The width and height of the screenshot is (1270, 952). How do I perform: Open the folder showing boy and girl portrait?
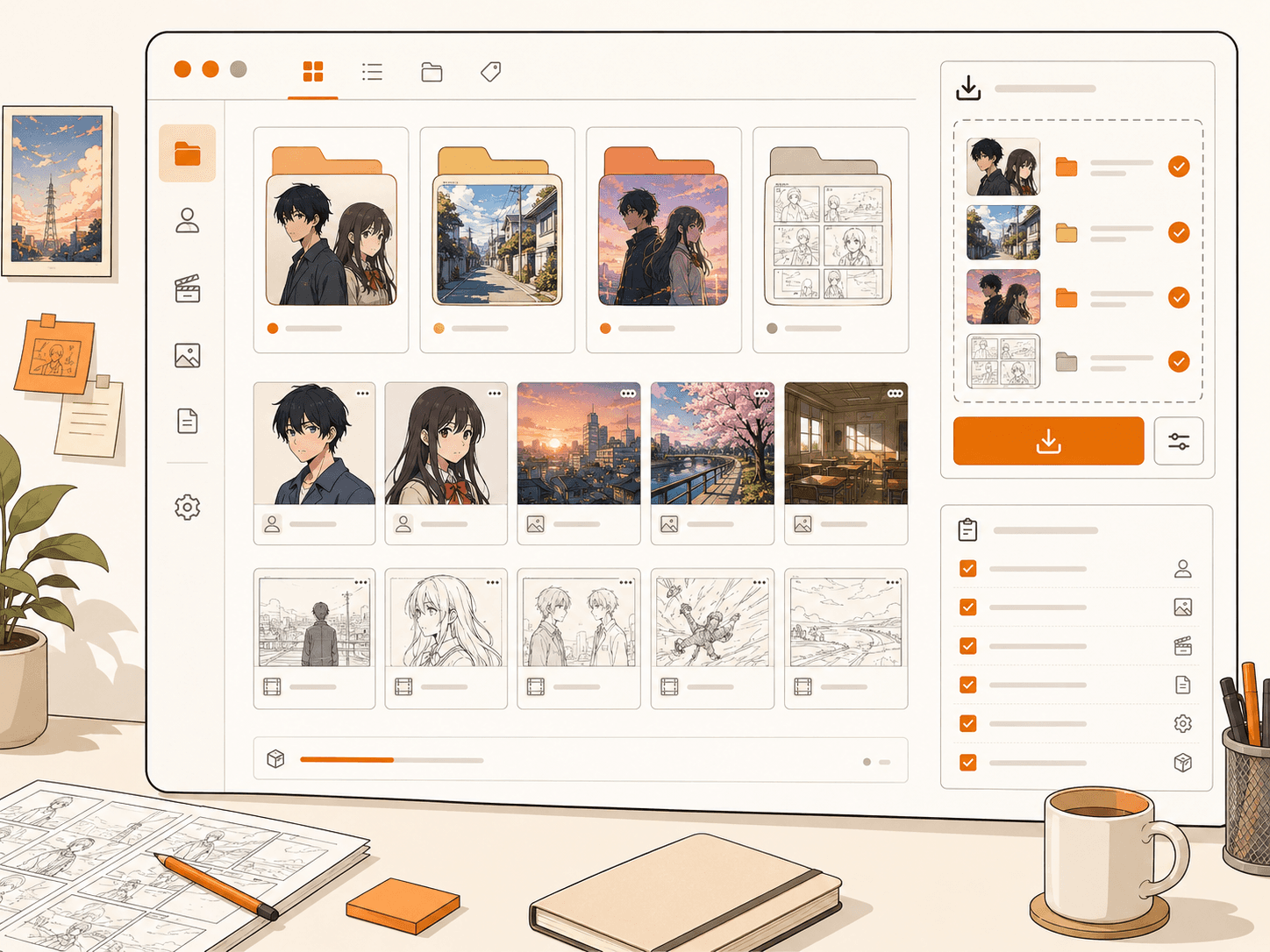pos(331,239)
